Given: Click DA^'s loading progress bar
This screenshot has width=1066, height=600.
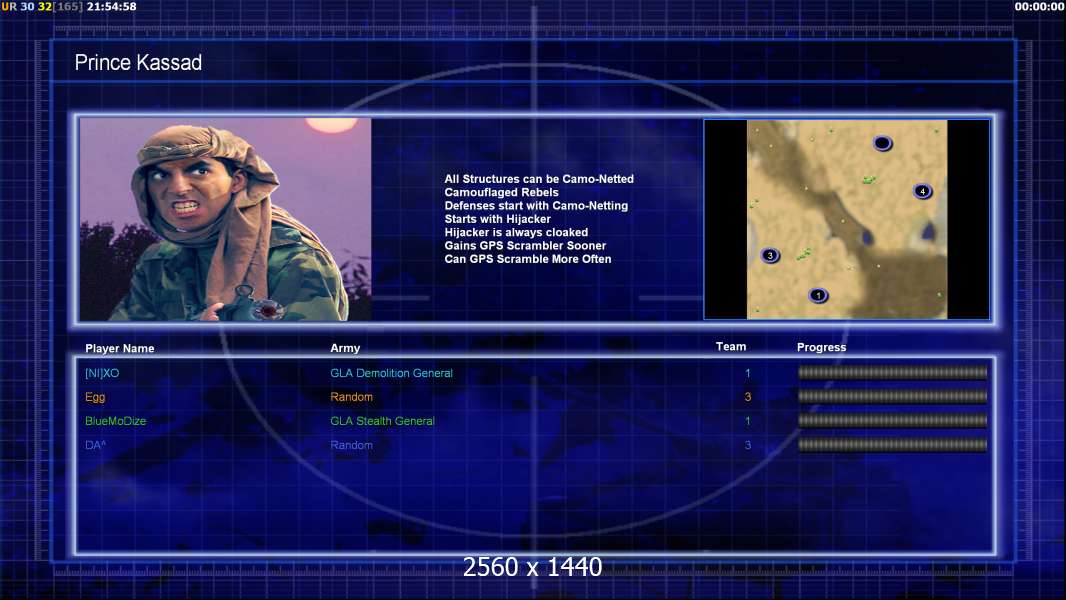Looking at the screenshot, I should (893, 445).
